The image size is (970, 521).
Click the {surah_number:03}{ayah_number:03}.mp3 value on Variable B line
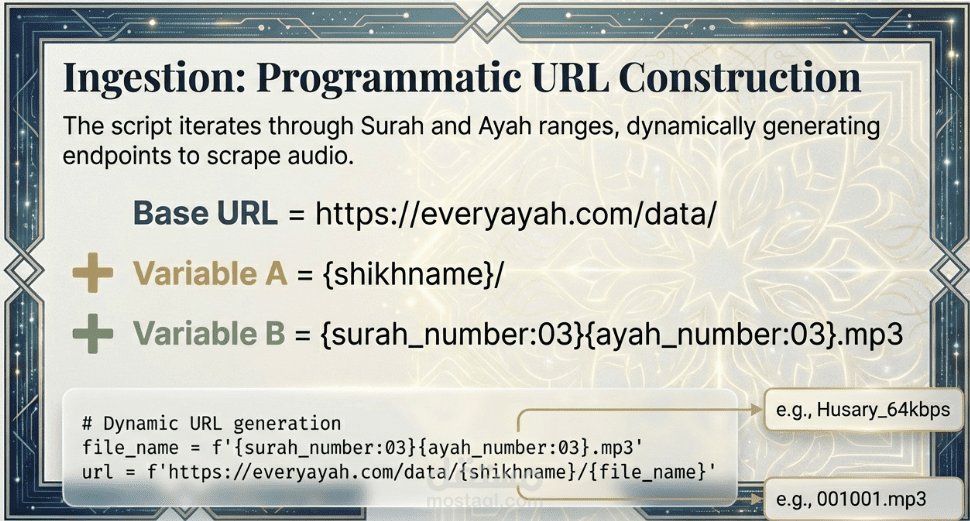(x=611, y=334)
